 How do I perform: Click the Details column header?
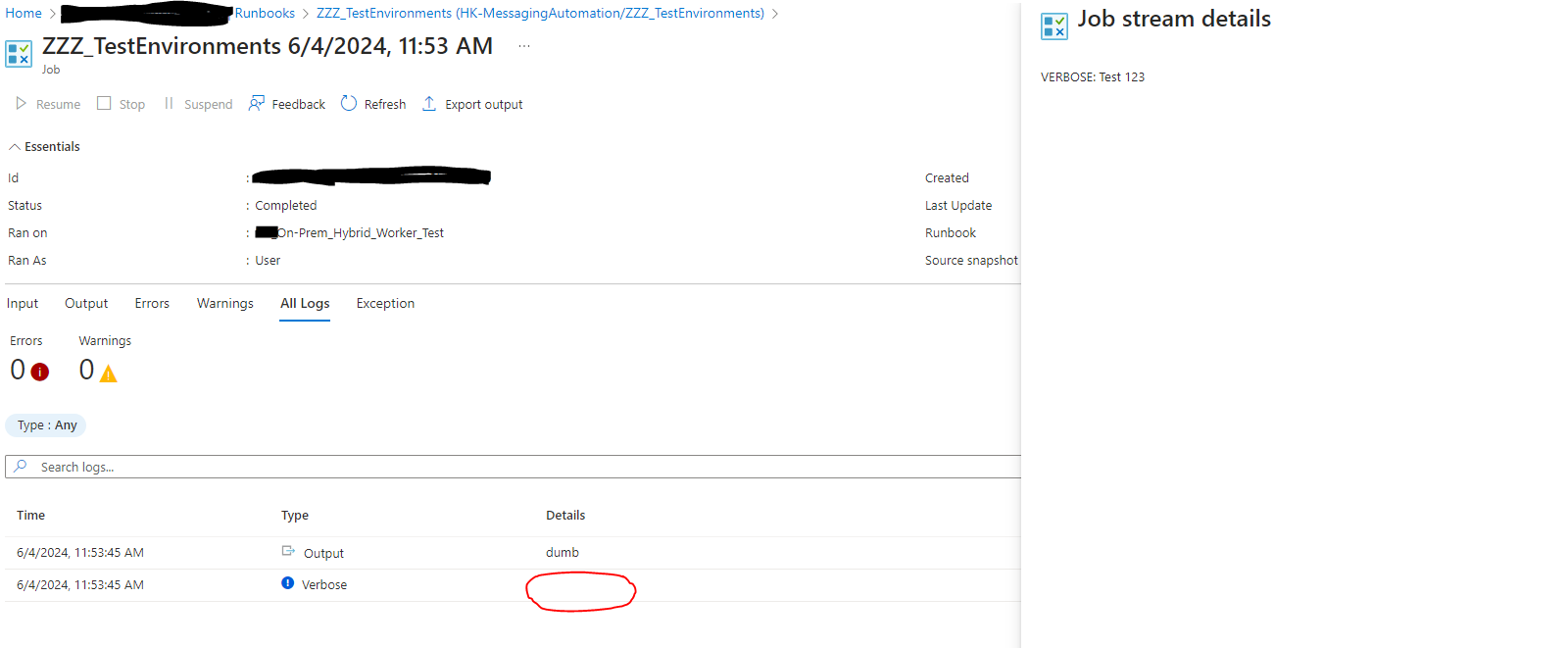(x=565, y=516)
